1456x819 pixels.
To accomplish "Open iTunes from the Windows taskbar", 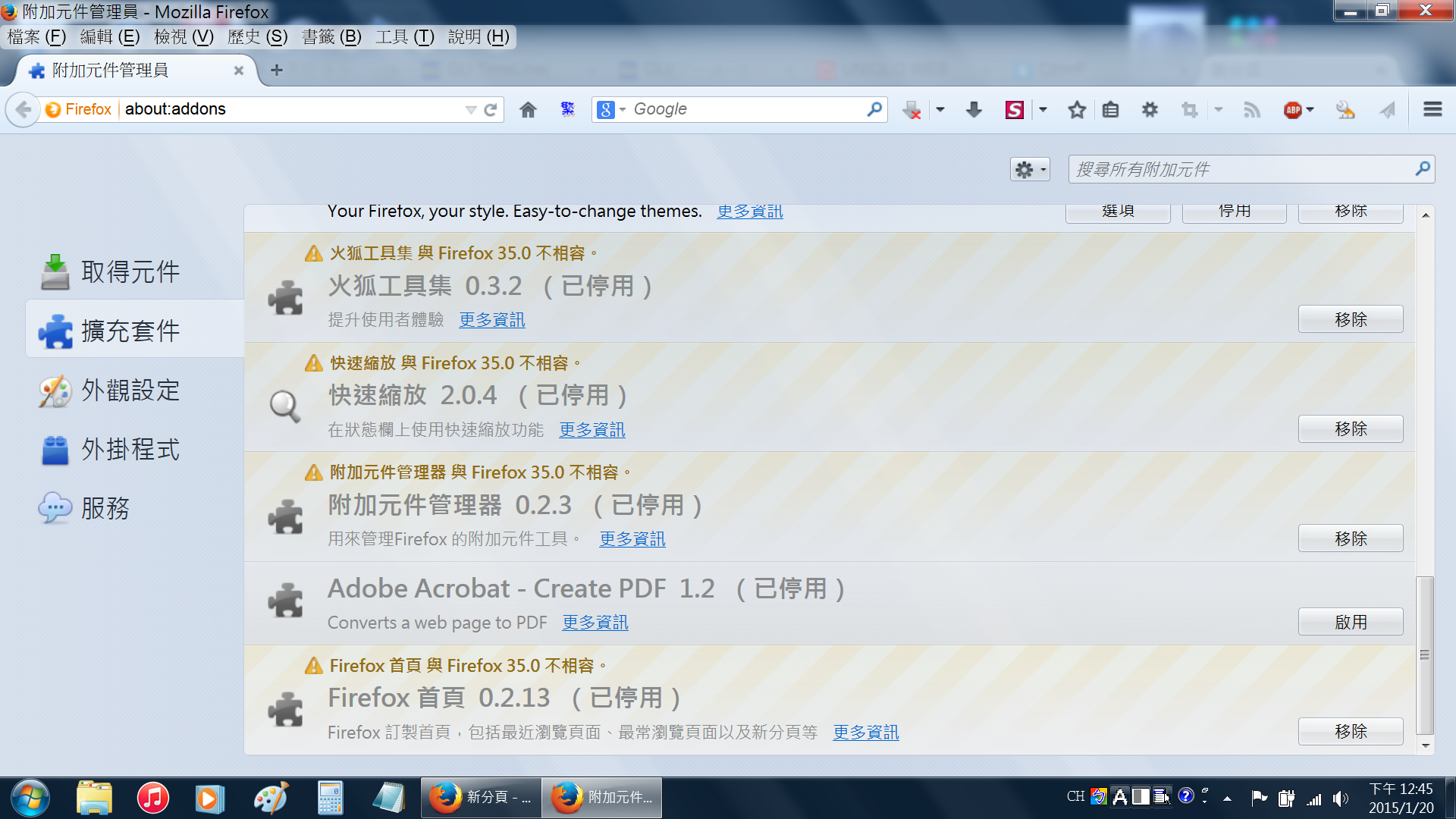I will click(x=152, y=798).
